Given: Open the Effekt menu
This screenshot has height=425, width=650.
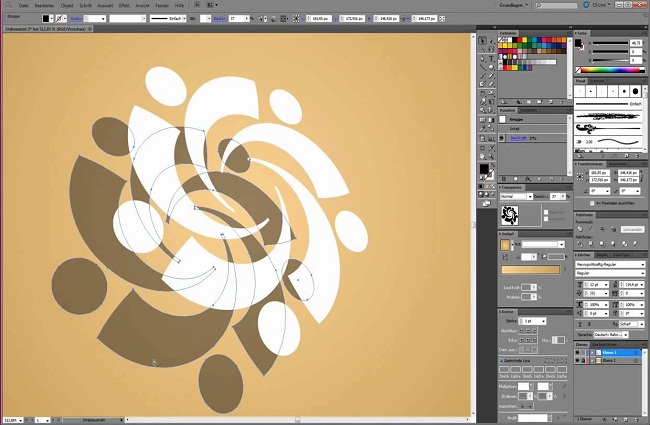Looking at the screenshot, I should click(x=124, y=5).
